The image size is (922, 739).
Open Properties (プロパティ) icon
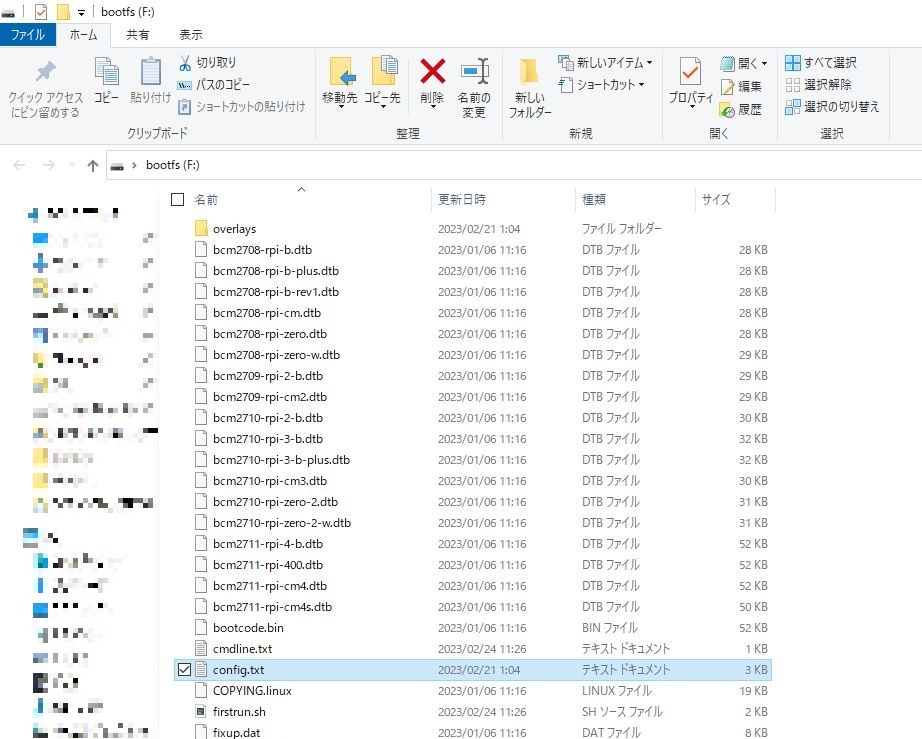pyautogui.click(x=690, y=72)
